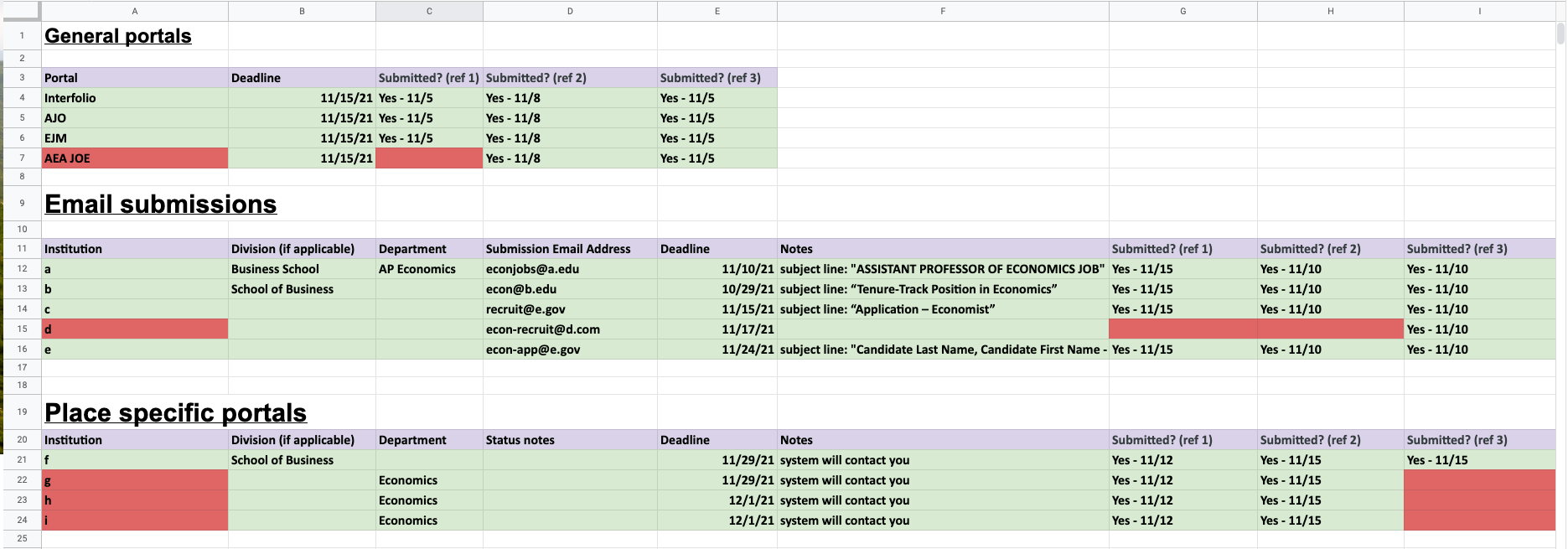This screenshot has width=1568, height=549.
Task: Click the vertical scrollbar thumb
Action: (1560, 34)
